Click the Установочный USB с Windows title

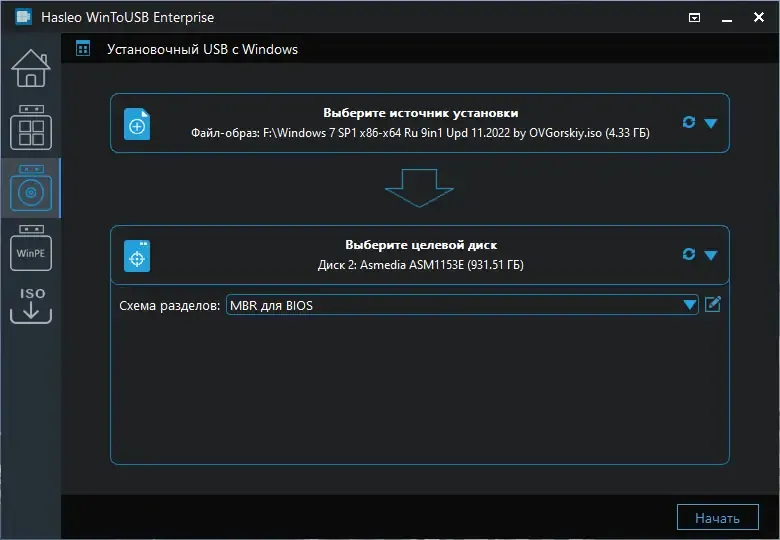click(202, 49)
